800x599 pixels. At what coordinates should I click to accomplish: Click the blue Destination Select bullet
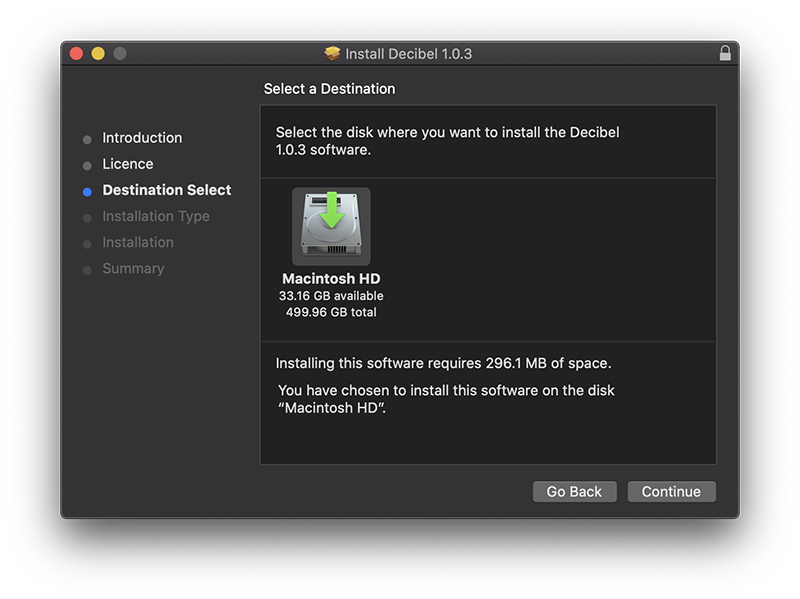pyautogui.click(x=87, y=191)
